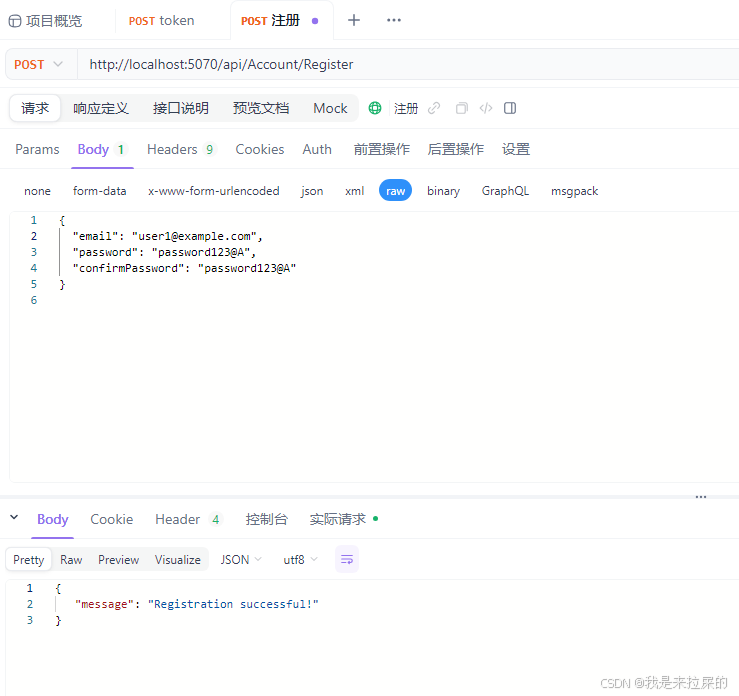The image size is (739, 696).
Task: Click the confirmPassword line in request body
Action: 184,268
